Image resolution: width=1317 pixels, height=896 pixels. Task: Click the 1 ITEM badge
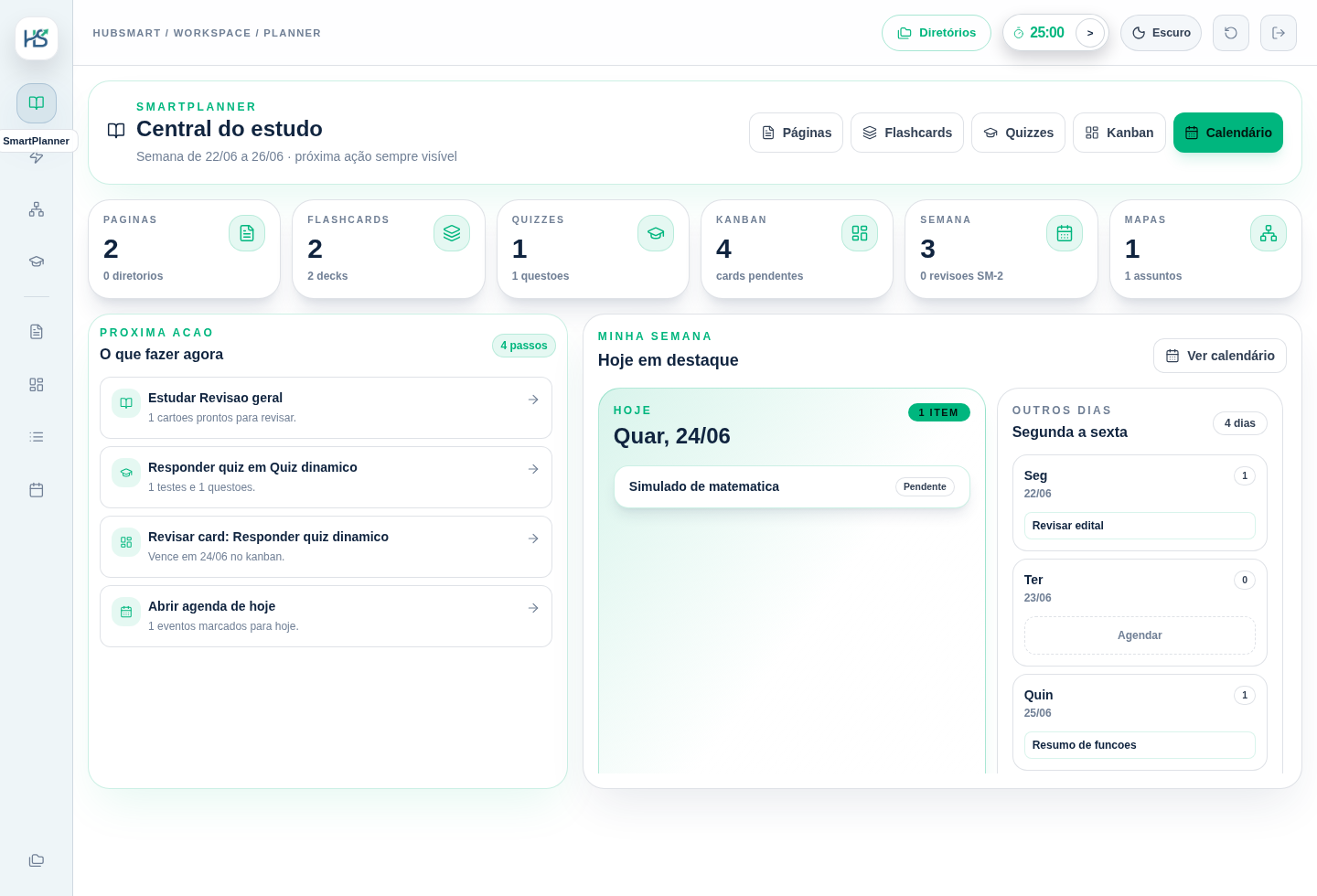click(x=939, y=412)
